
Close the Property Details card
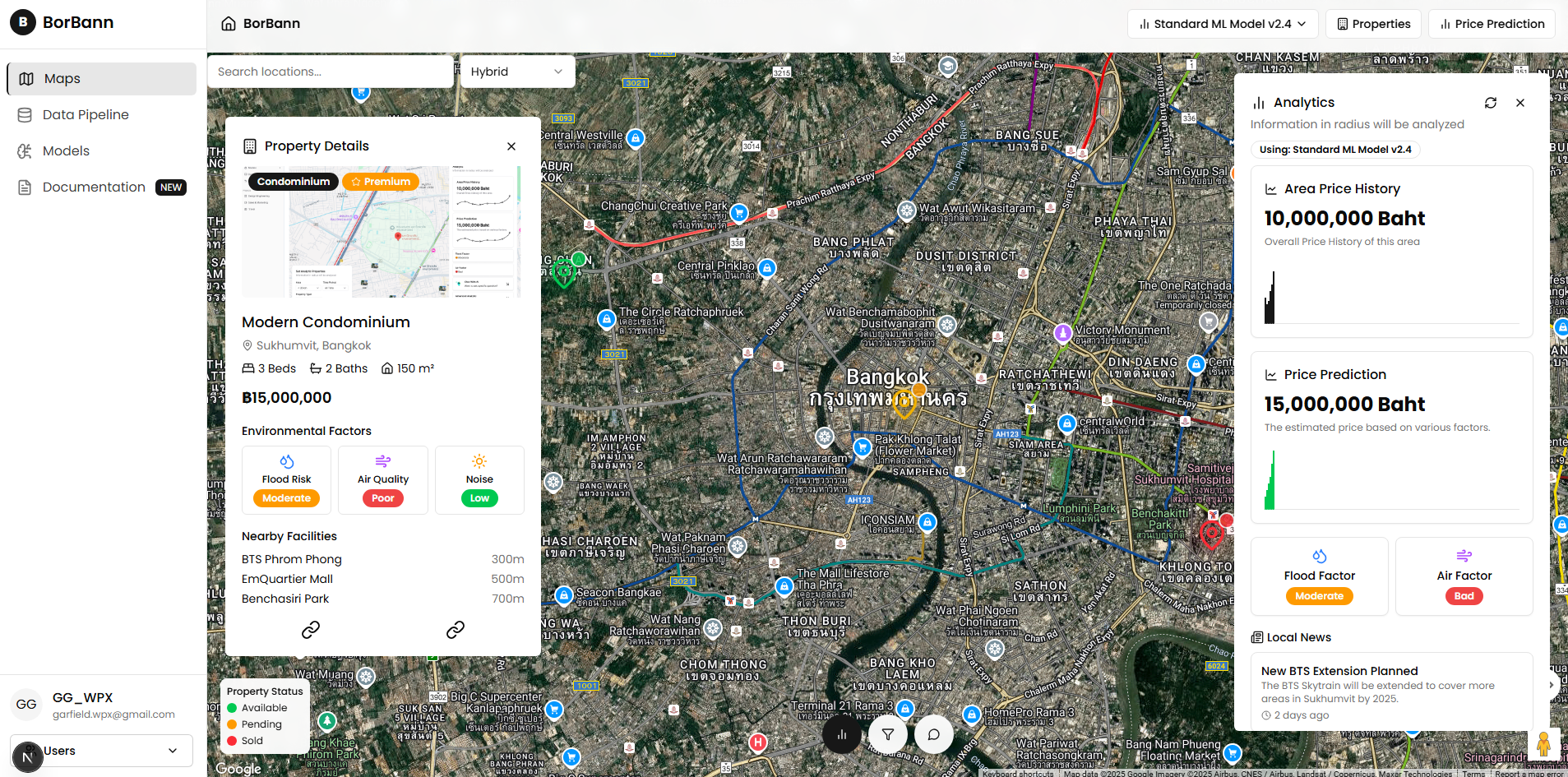pos(511,146)
